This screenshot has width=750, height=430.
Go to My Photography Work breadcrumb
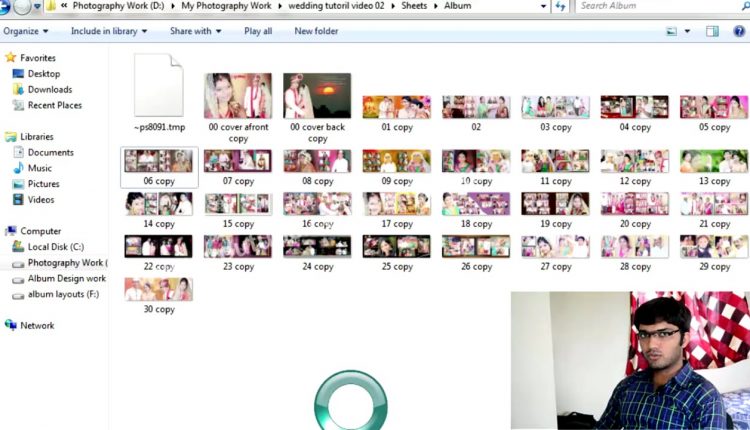226,6
